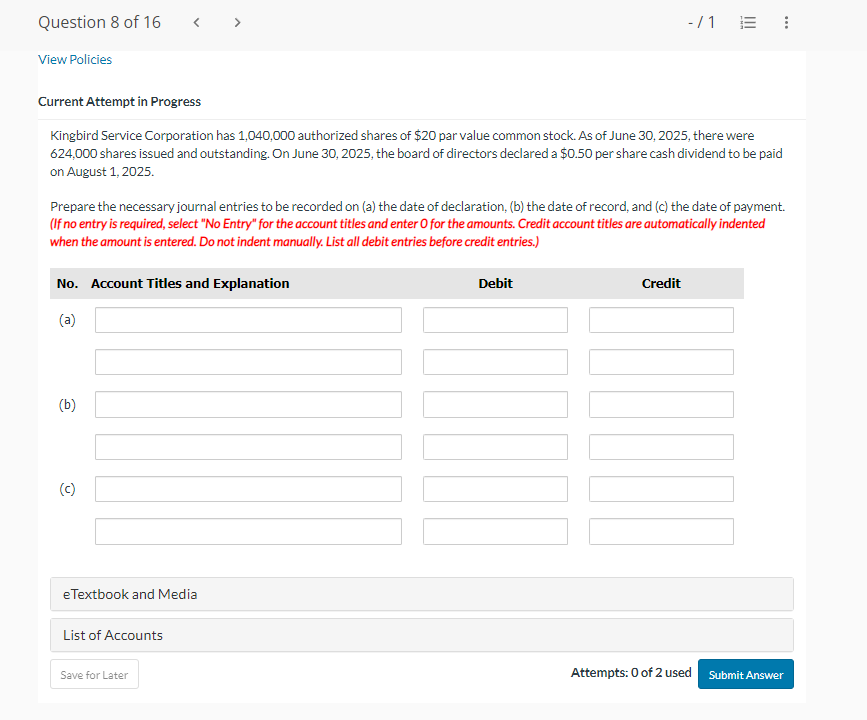This screenshot has height=720, width=867.
Task: Select second account title field for entry (c)
Action: pos(248,531)
